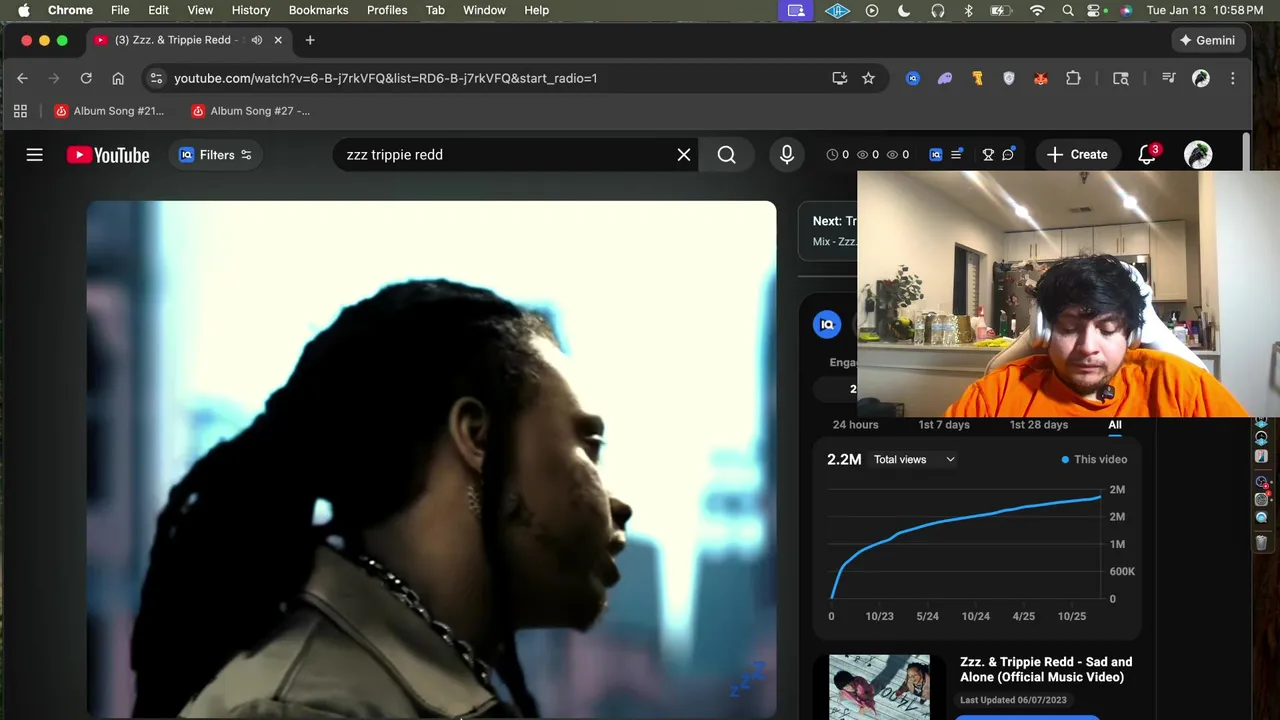This screenshot has width=1280, height=720.
Task: Open a new tab with plus
Action: pos(310,40)
